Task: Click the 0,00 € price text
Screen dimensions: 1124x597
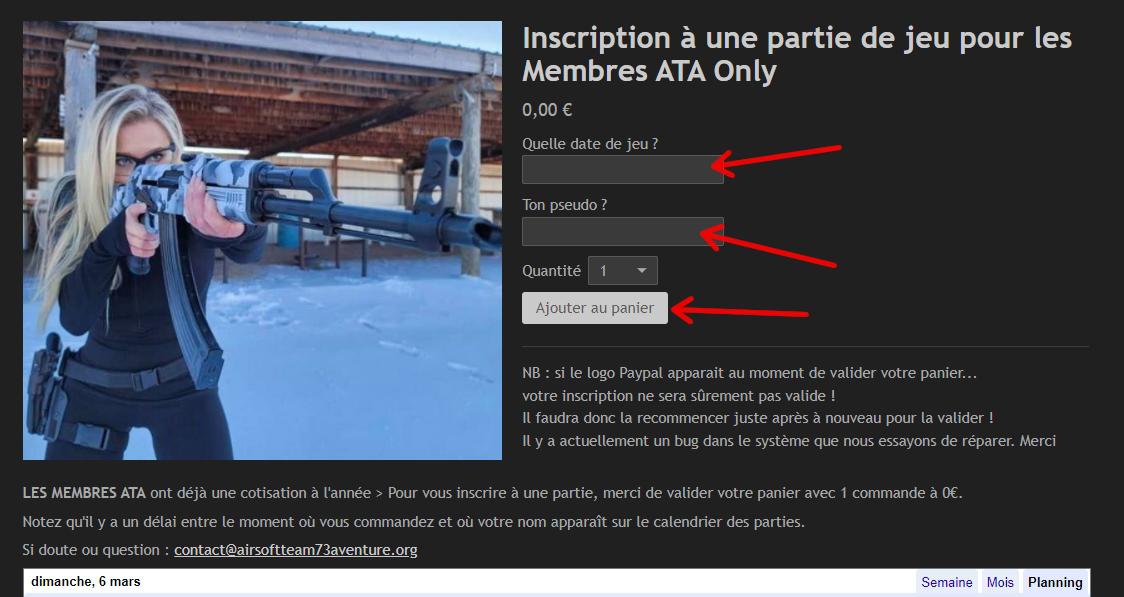Action: pos(547,110)
